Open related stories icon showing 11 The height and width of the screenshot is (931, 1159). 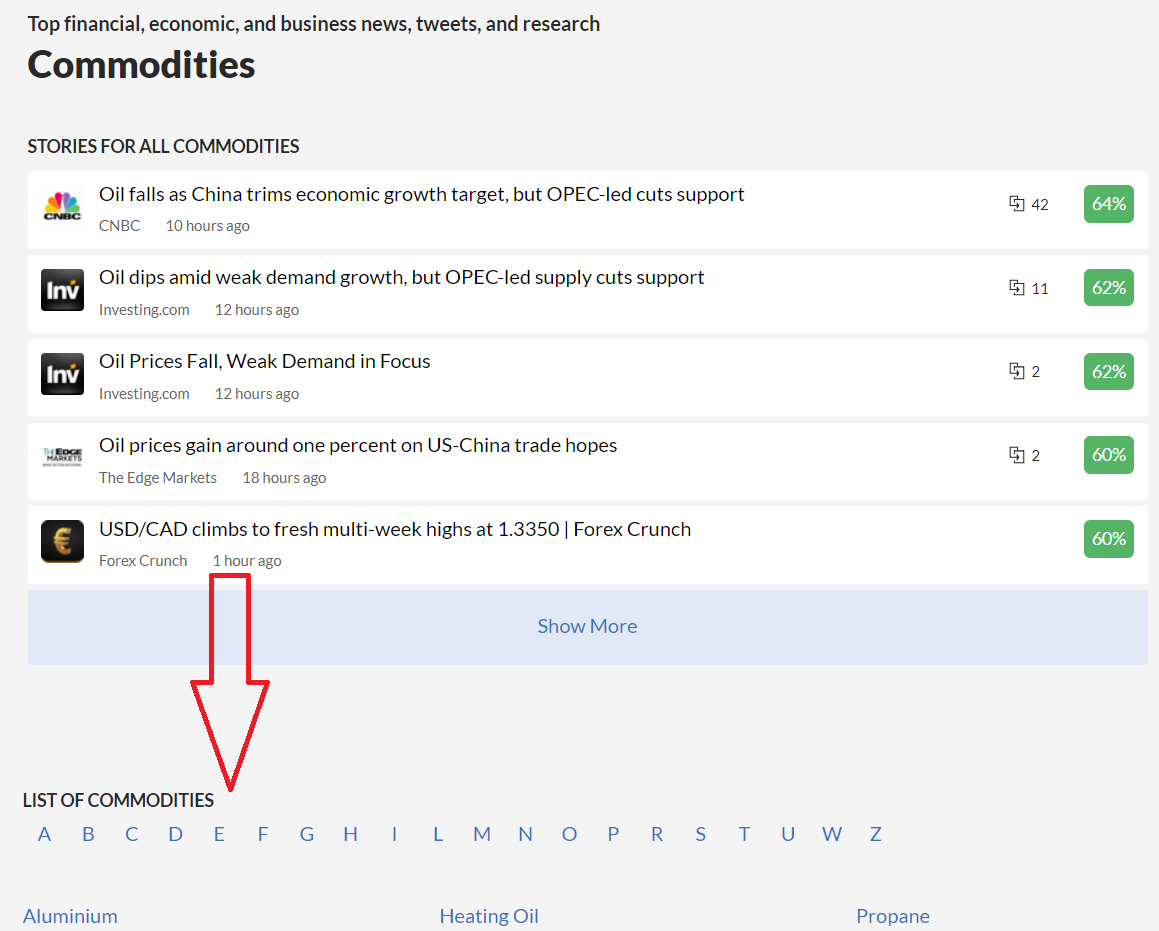[1017, 287]
